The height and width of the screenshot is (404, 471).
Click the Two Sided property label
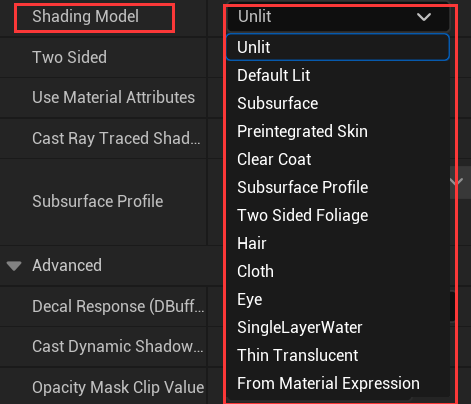[69, 57]
